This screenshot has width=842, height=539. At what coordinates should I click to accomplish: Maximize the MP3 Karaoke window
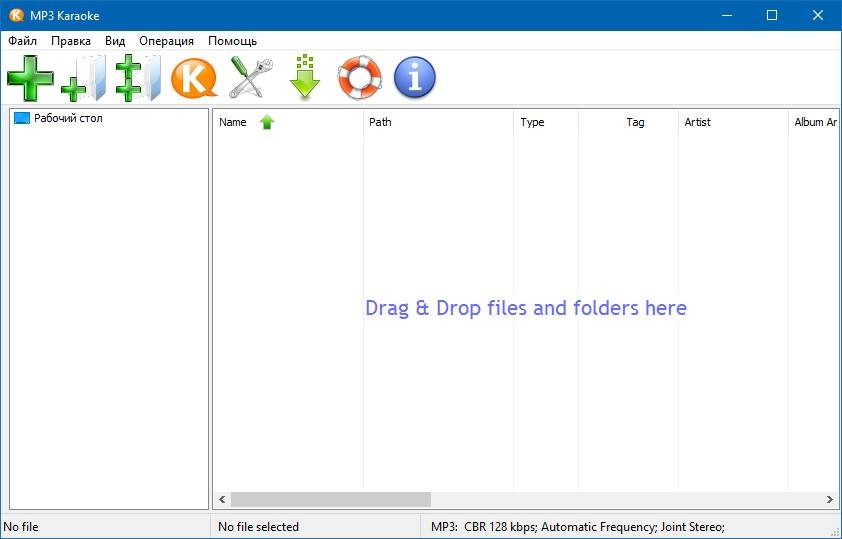772,16
